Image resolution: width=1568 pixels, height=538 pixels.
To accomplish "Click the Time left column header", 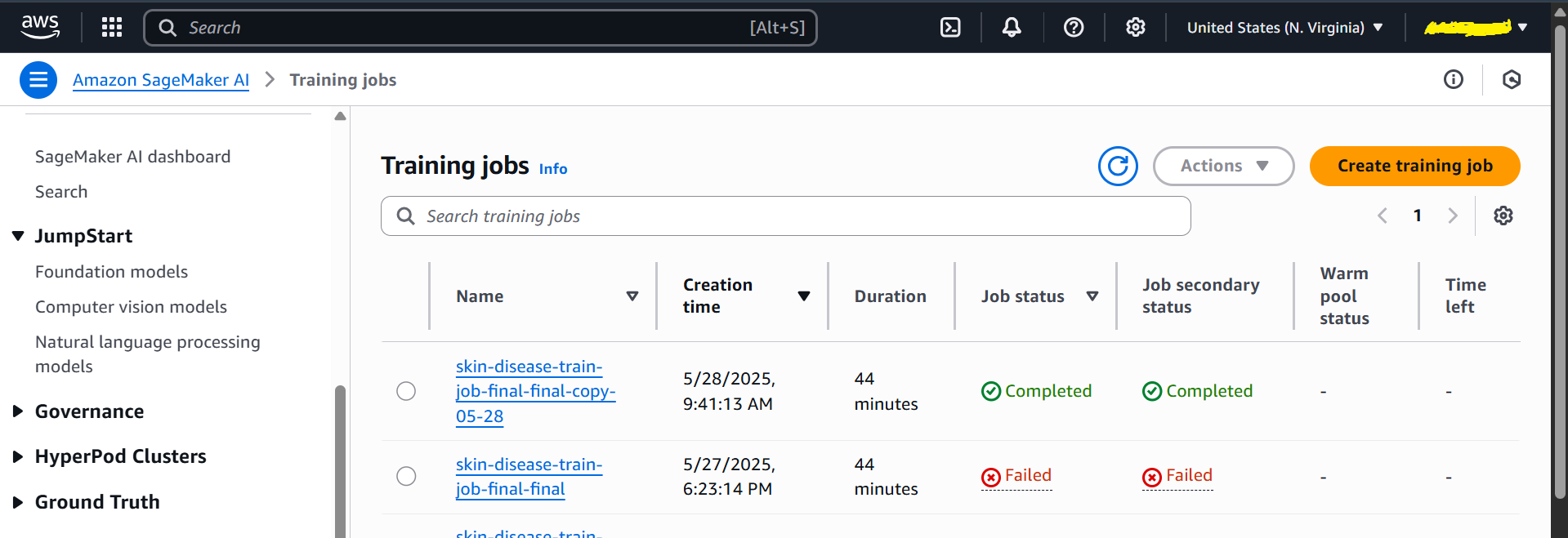I will tap(1465, 296).
